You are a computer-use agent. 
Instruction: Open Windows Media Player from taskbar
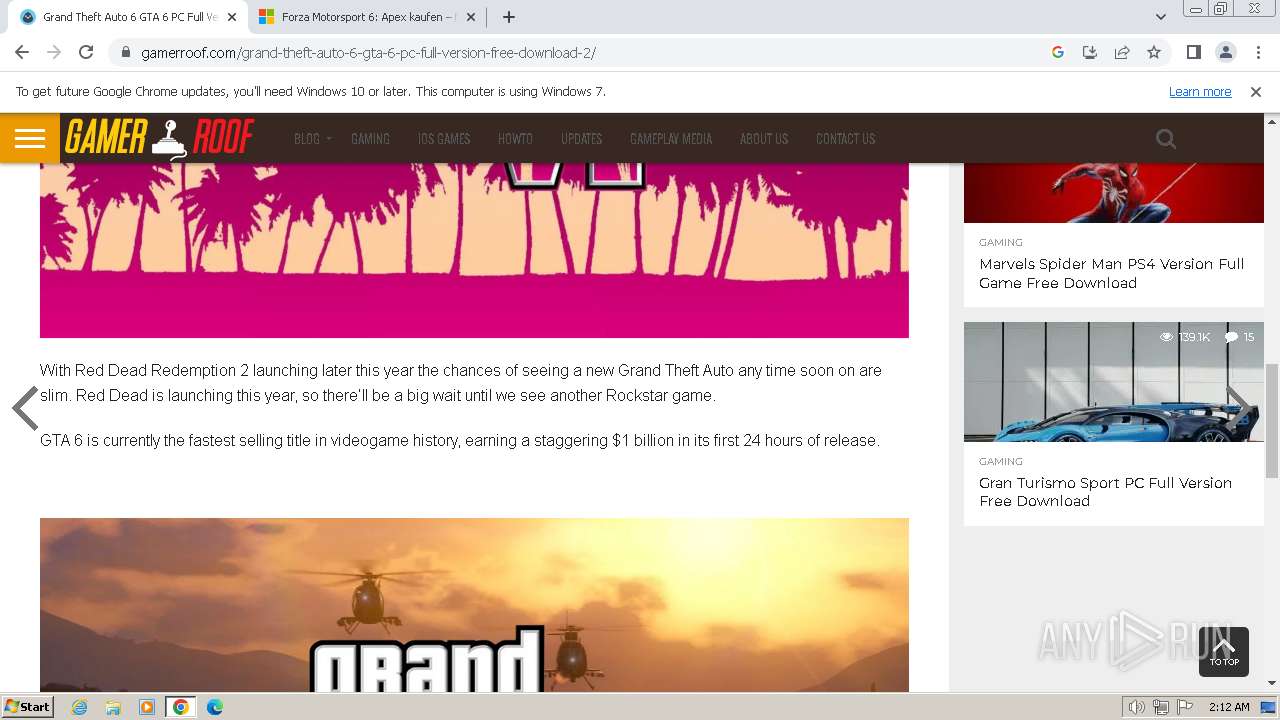click(147, 707)
